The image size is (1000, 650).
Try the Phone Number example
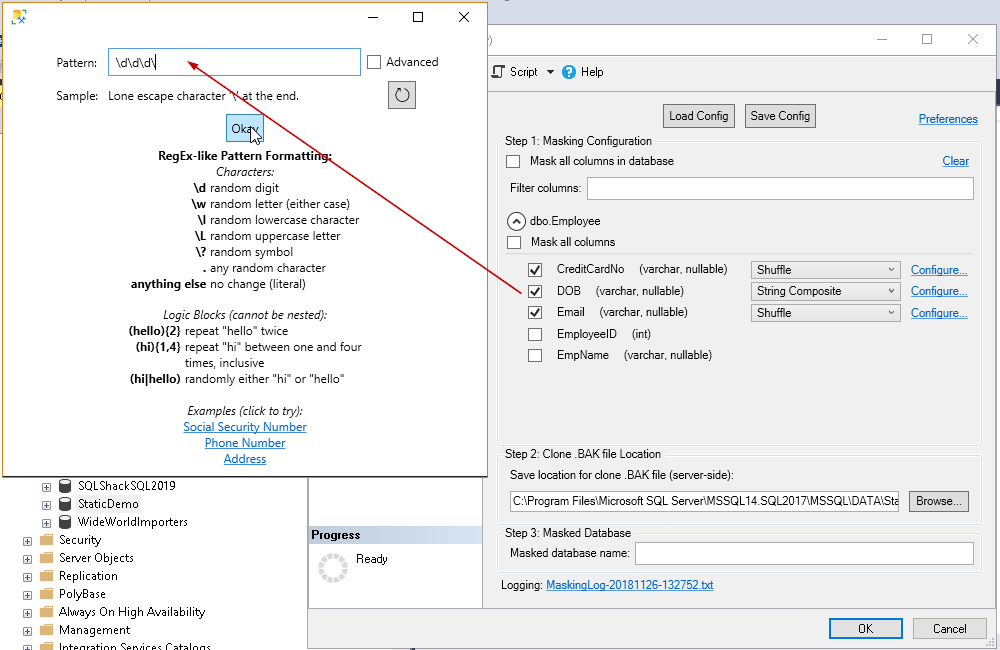click(245, 443)
